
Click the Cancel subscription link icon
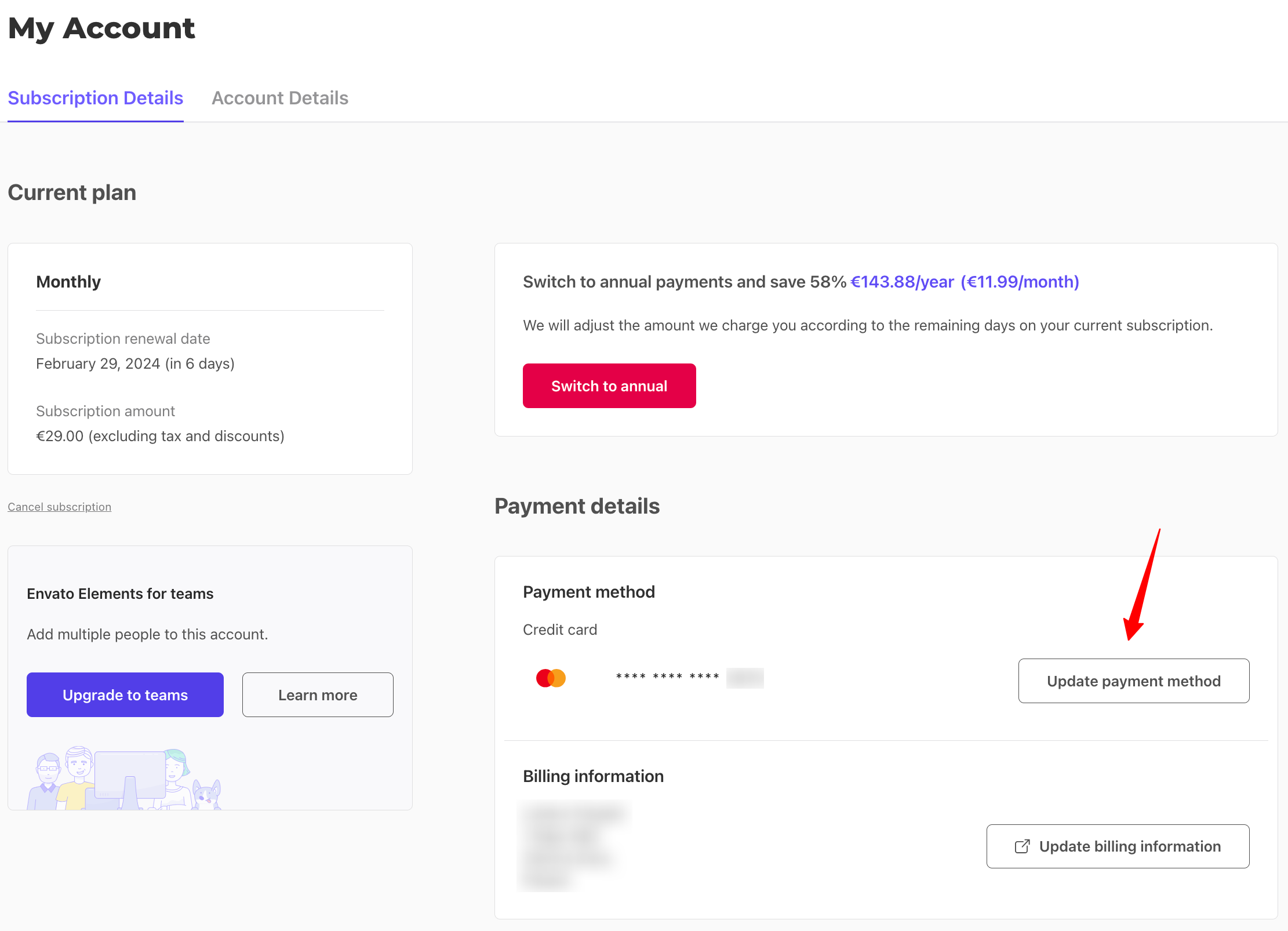[x=60, y=506]
